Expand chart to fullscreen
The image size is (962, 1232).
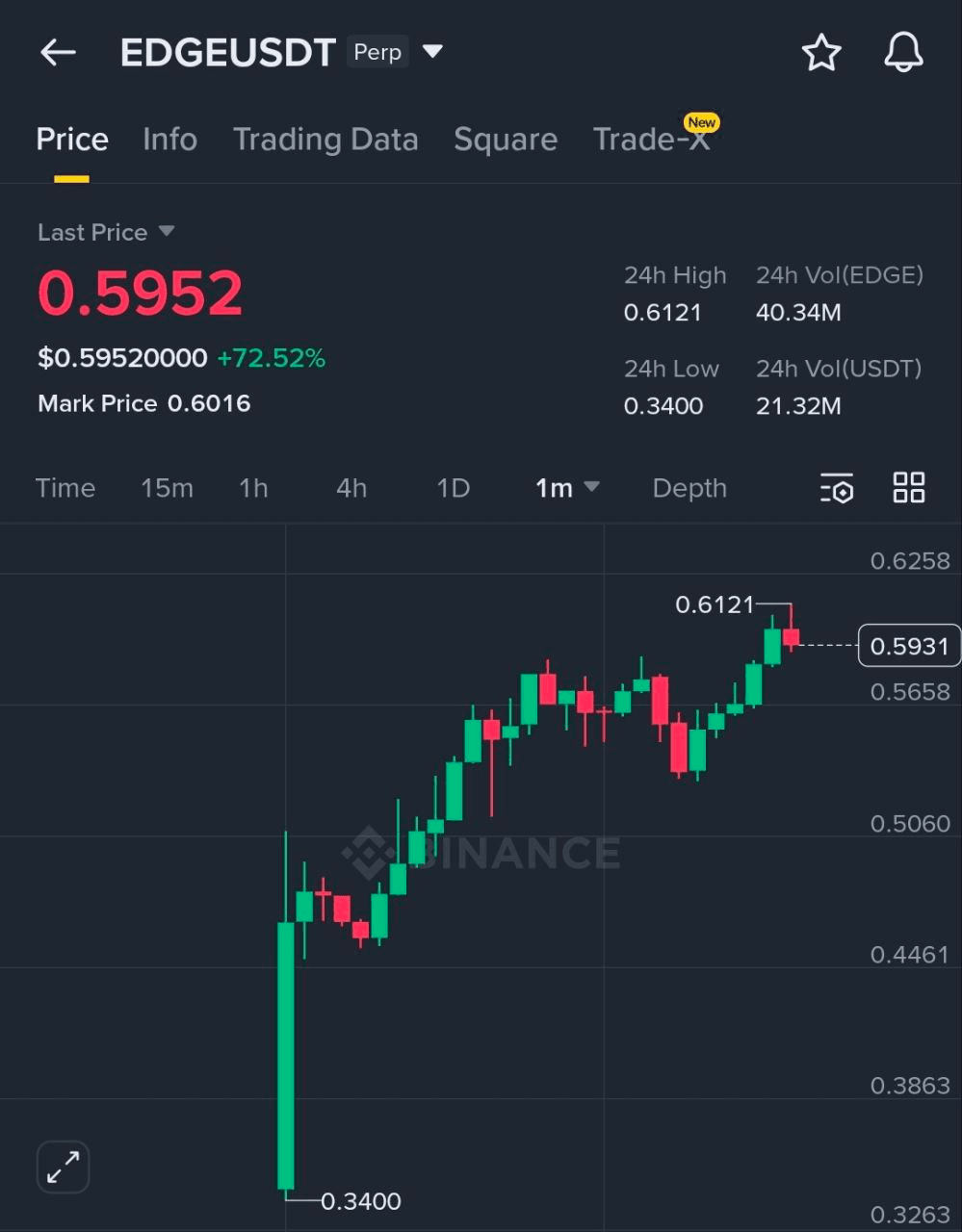coord(63,1168)
